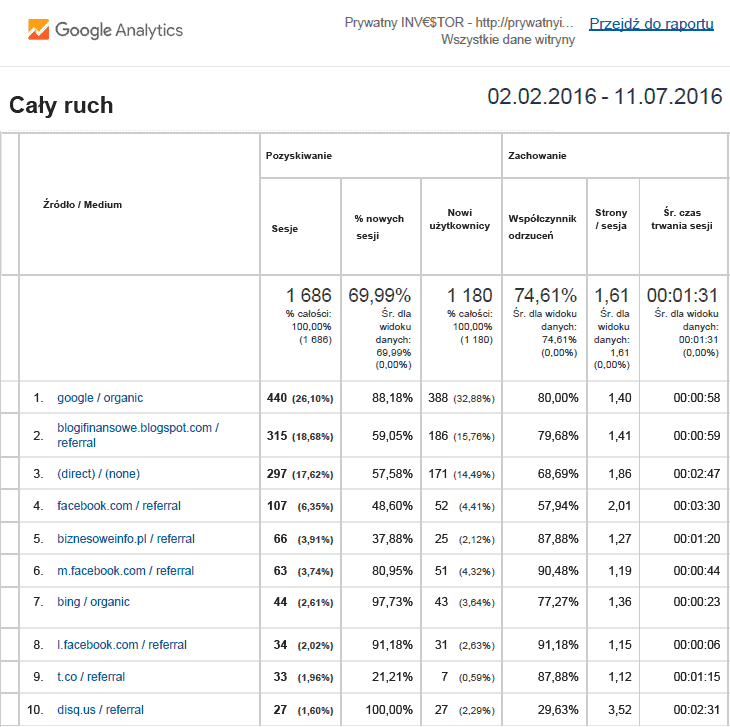This screenshot has height=727, width=730.
Task: Click the t.co / referral link
Action: click(x=91, y=677)
